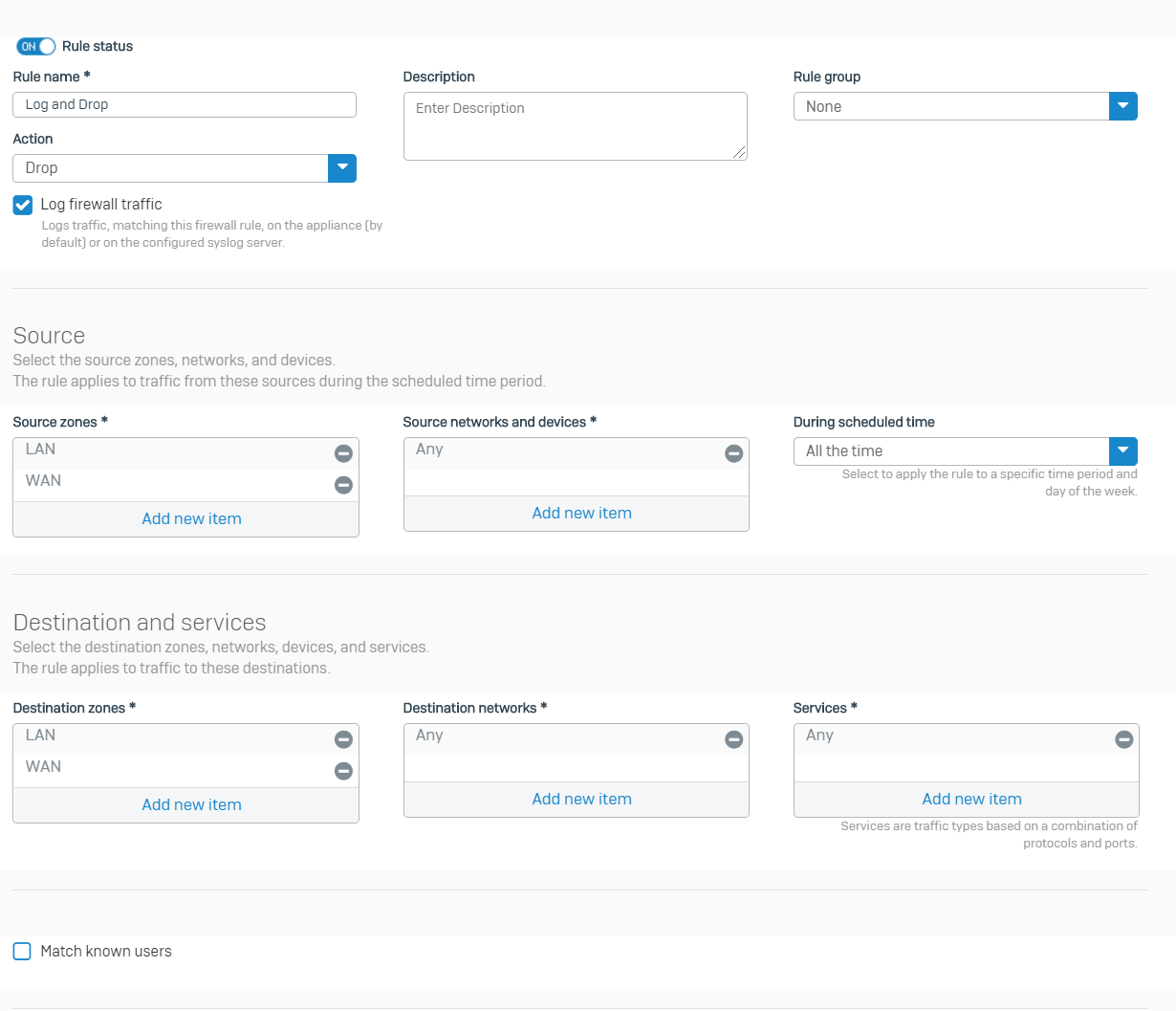Toggle the Rule status switch

36,46
